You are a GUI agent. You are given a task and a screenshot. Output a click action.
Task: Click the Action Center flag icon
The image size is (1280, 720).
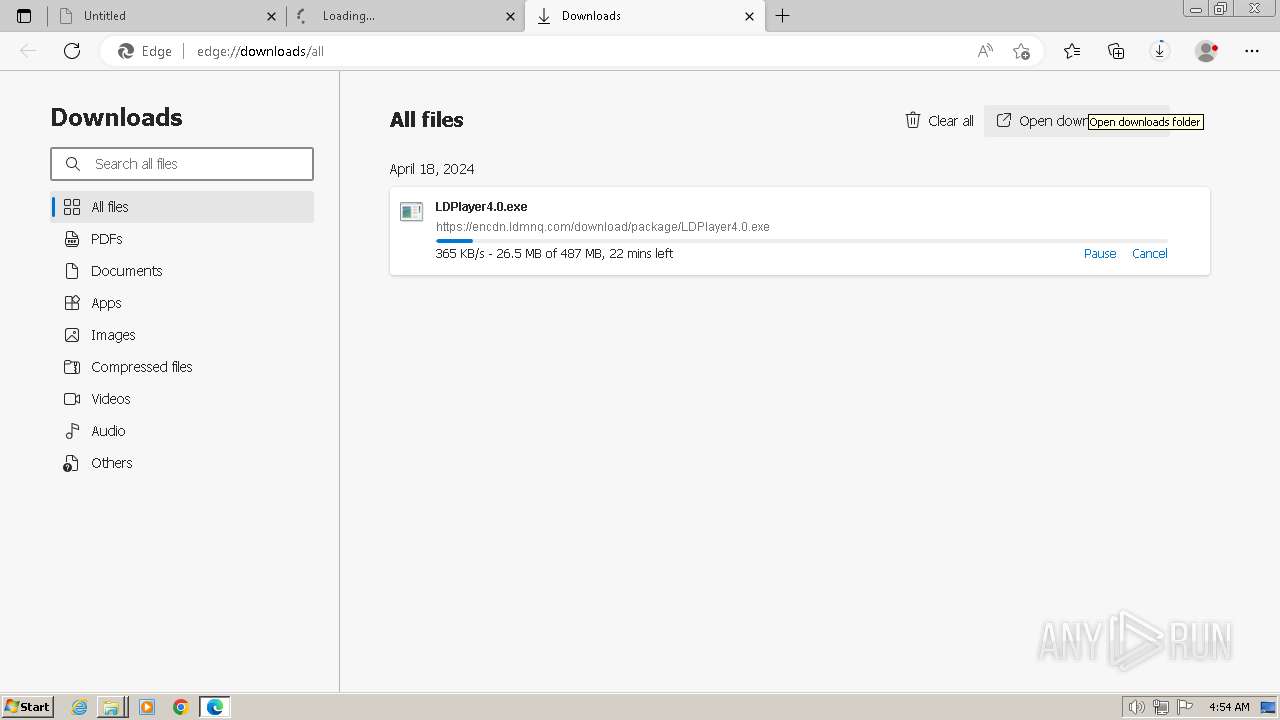1184,707
